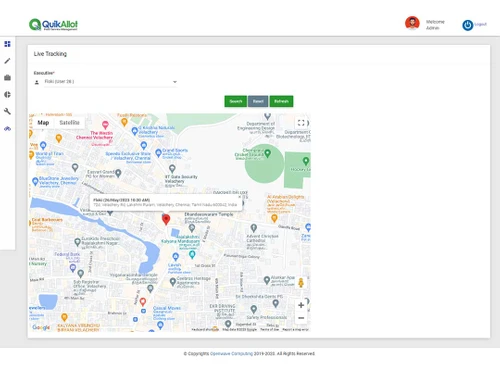Click the 'Live Tracking' heading
This screenshot has height=375, width=500.
pos(50,54)
